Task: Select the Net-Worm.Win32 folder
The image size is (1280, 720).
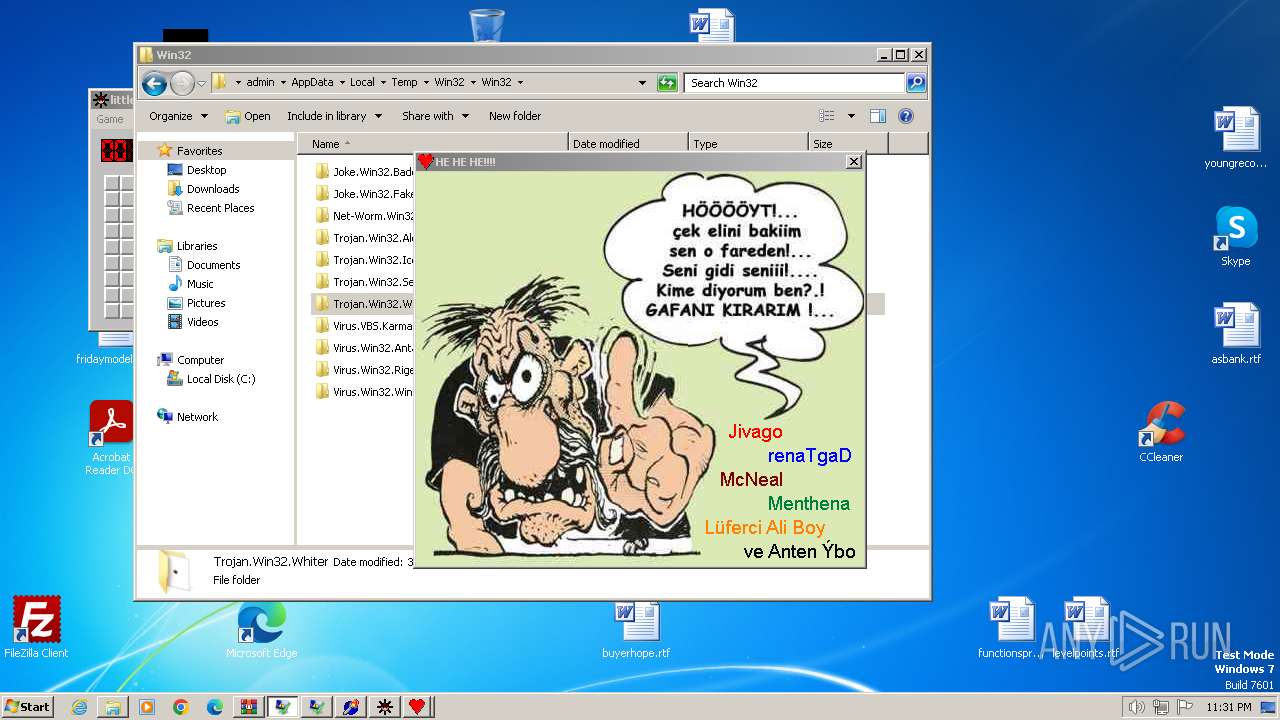Action: click(x=364, y=216)
